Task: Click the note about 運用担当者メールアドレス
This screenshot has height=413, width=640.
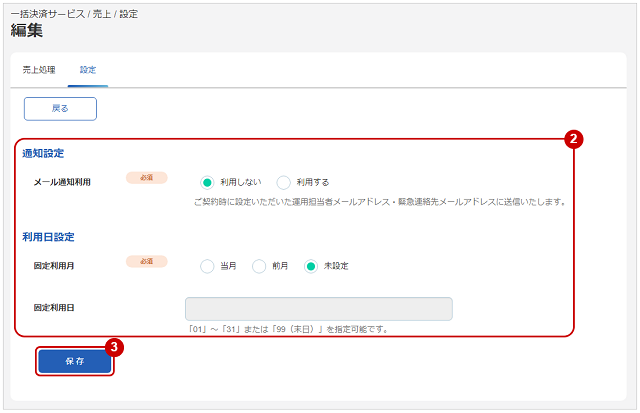Action: [x=380, y=202]
